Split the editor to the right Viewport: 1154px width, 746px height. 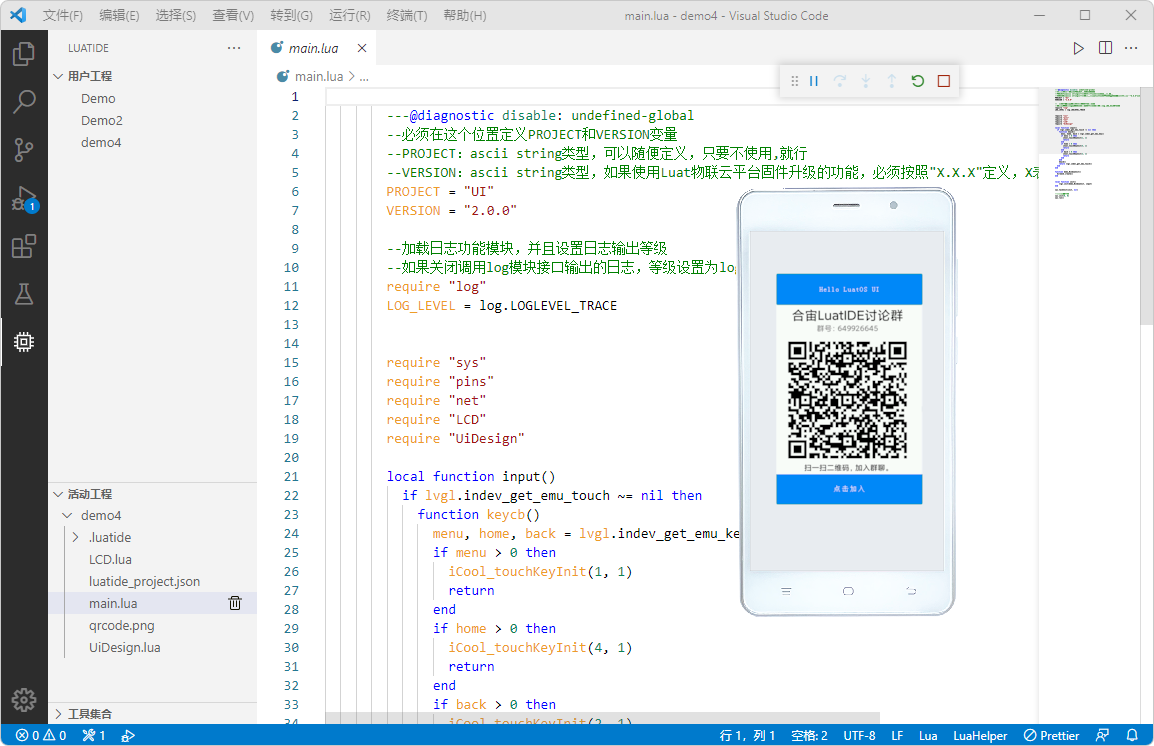[1105, 48]
